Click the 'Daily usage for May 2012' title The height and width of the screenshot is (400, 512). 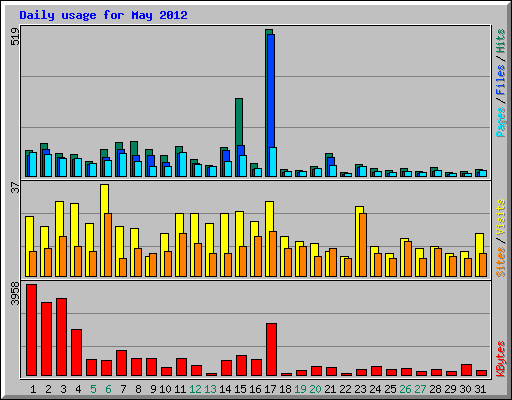click(103, 15)
